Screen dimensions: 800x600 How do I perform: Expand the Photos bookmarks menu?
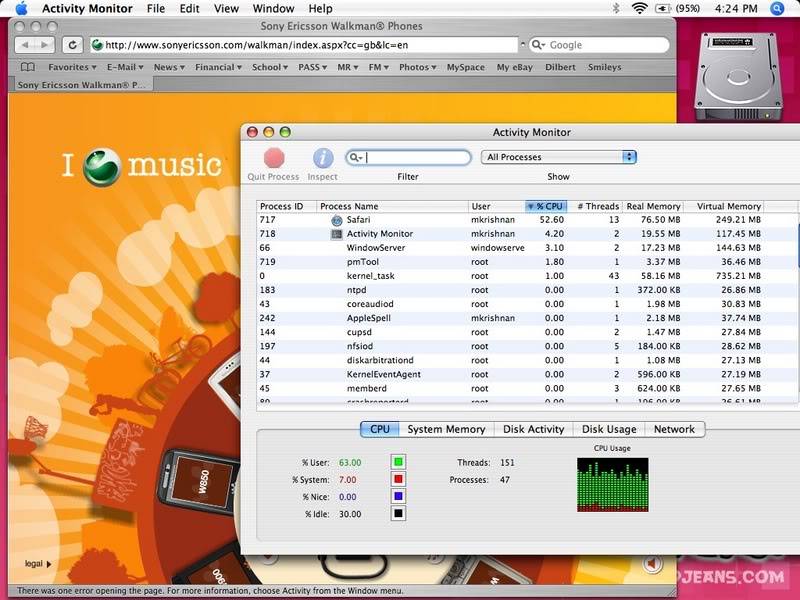pyautogui.click(x=417, y=67)
